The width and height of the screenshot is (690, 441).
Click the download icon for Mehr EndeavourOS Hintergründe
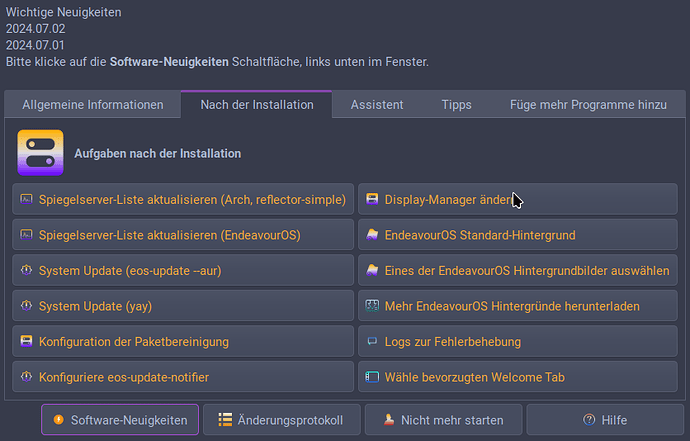[x=372, y=305]
